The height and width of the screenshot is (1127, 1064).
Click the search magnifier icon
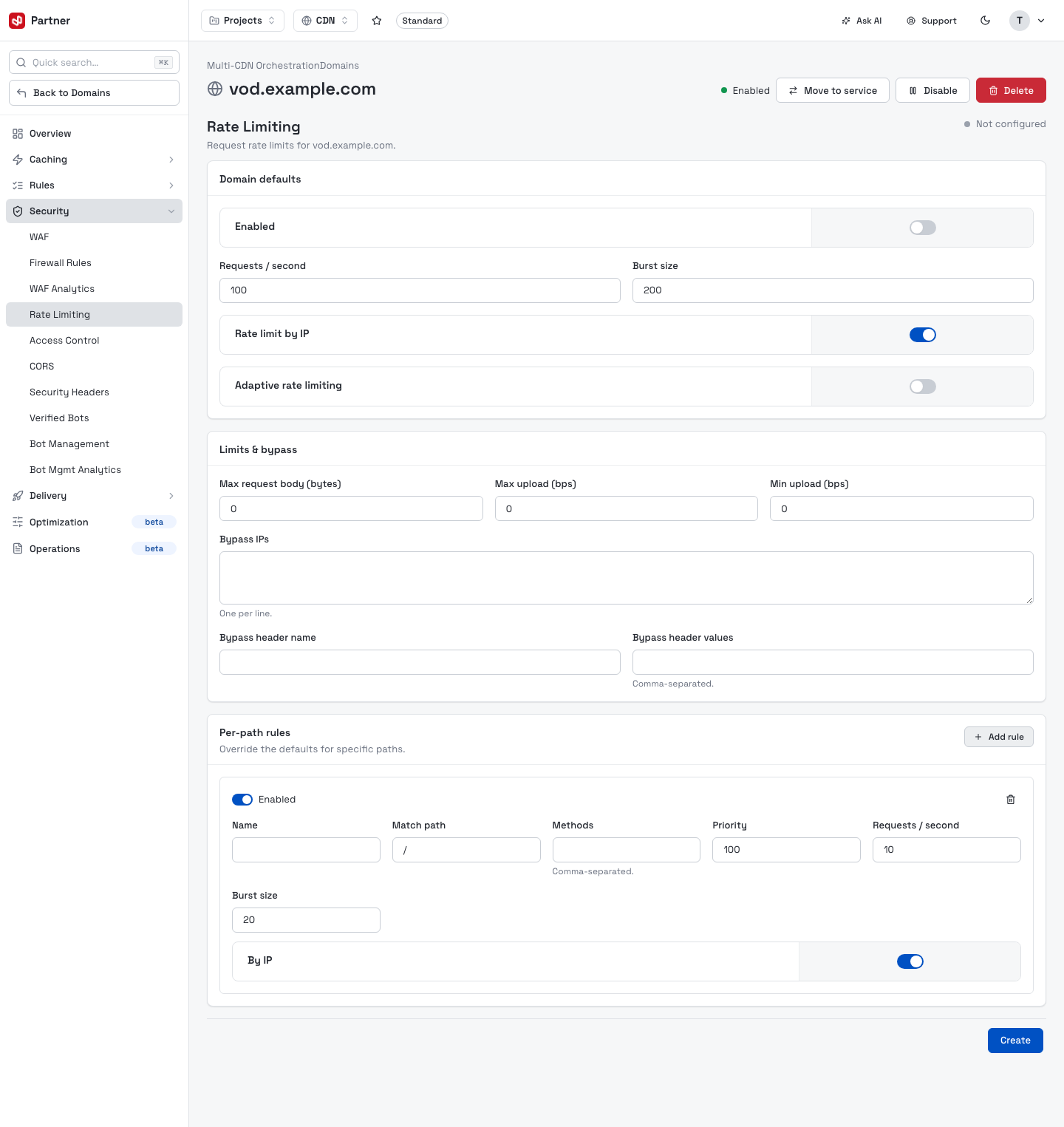21,63
